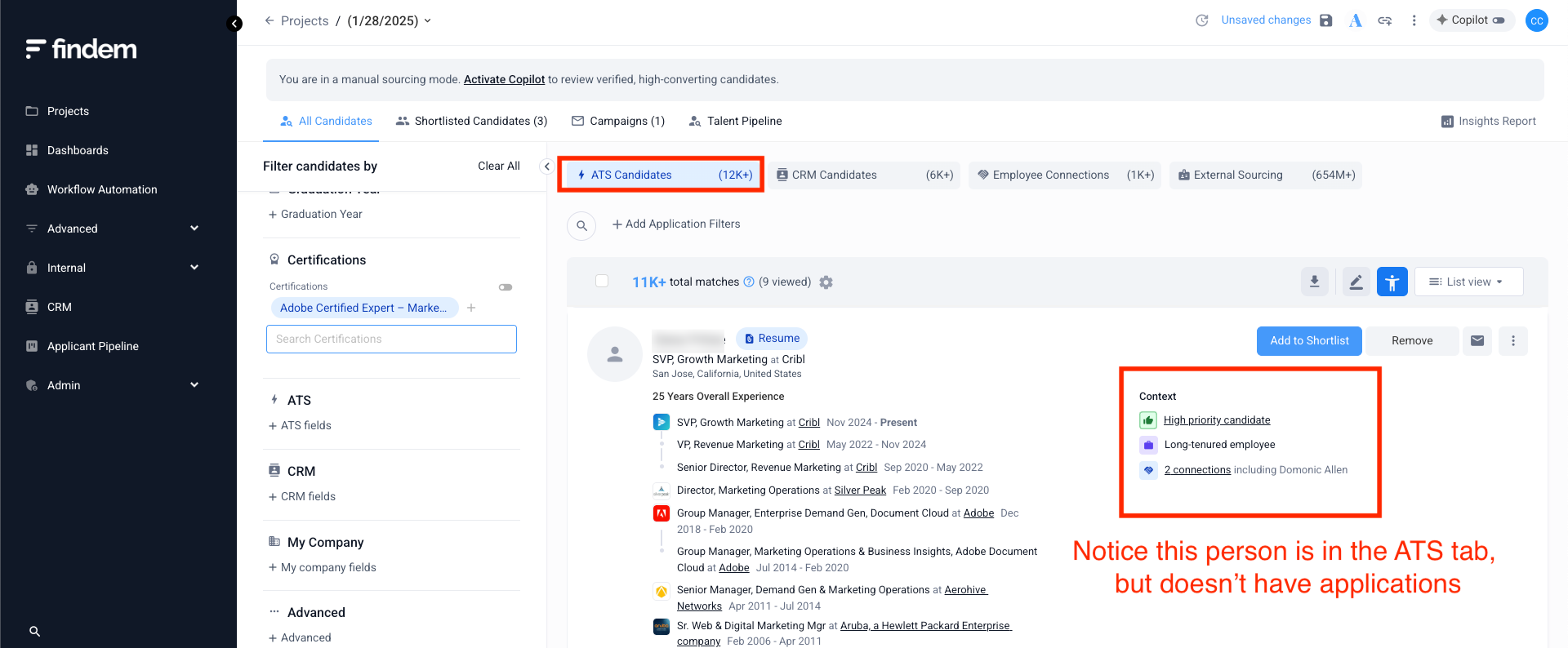Viewport: 1568px width, 648px height.
Task: Open settings gear next to total matches
Action: [826, 282]
